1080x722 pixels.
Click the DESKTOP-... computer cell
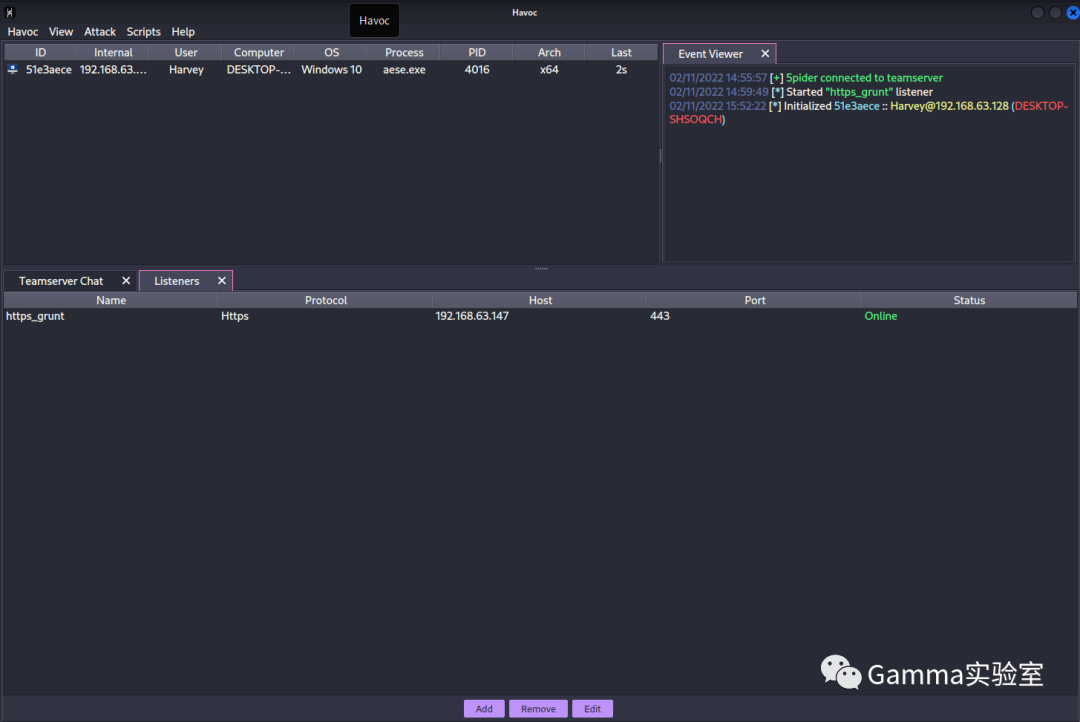258,70
